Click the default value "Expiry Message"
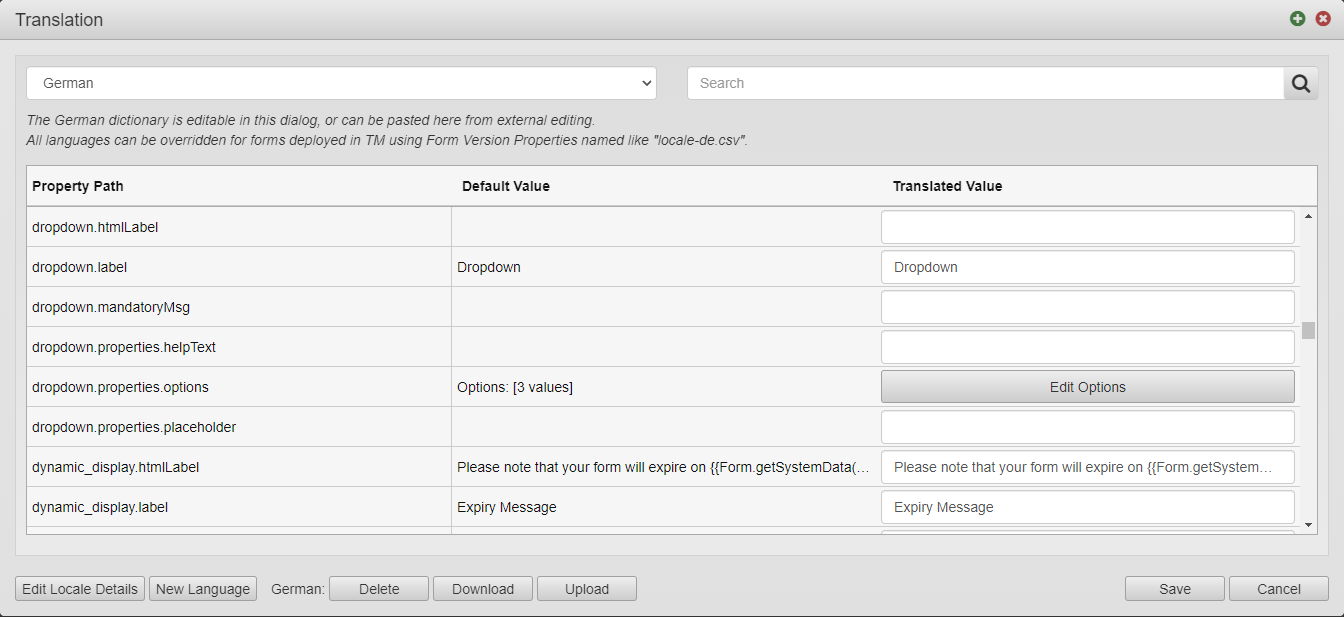The width and height of the screenshot is (1344, 617). pos(507,507)
